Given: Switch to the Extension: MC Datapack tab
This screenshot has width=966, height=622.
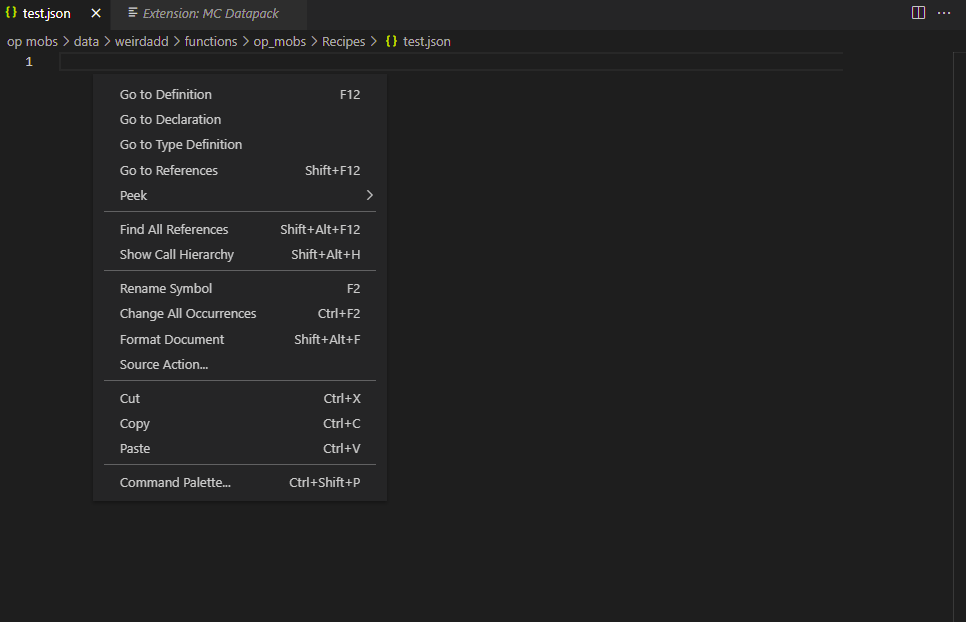Looking at the screenshot, I should 207,13.
